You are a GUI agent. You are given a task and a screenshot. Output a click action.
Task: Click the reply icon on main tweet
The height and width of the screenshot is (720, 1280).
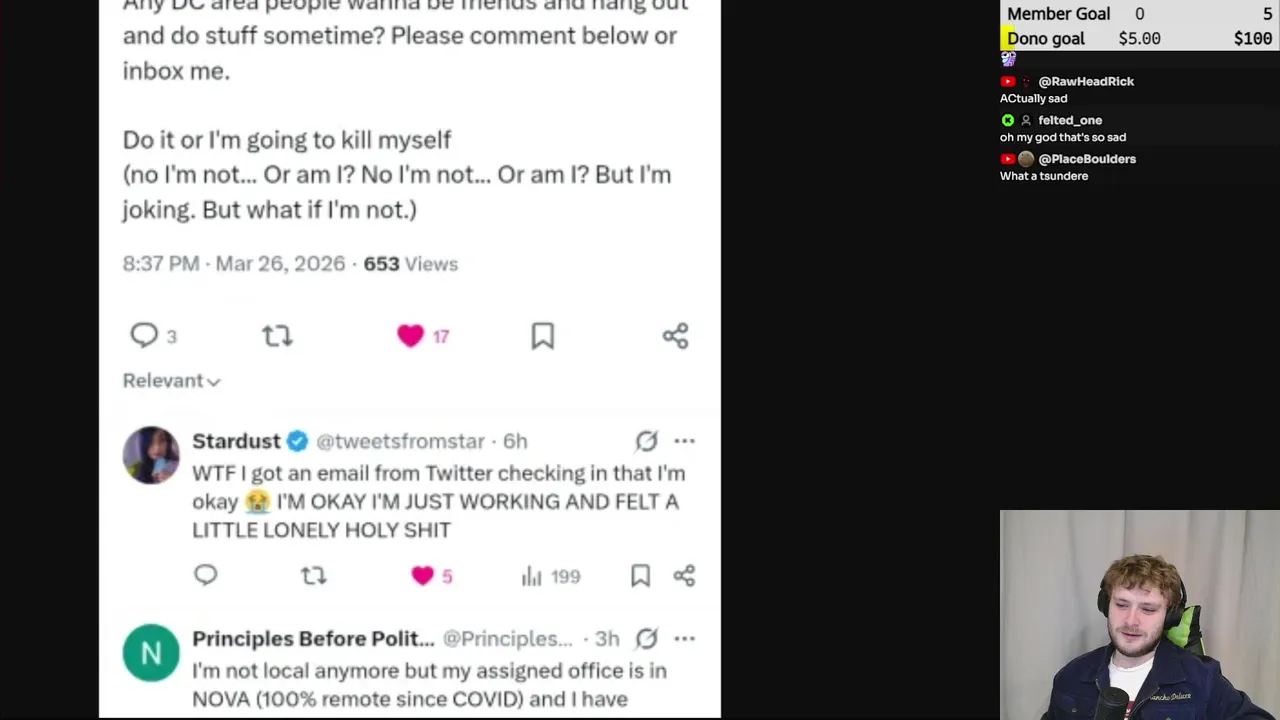pos(145,336)
